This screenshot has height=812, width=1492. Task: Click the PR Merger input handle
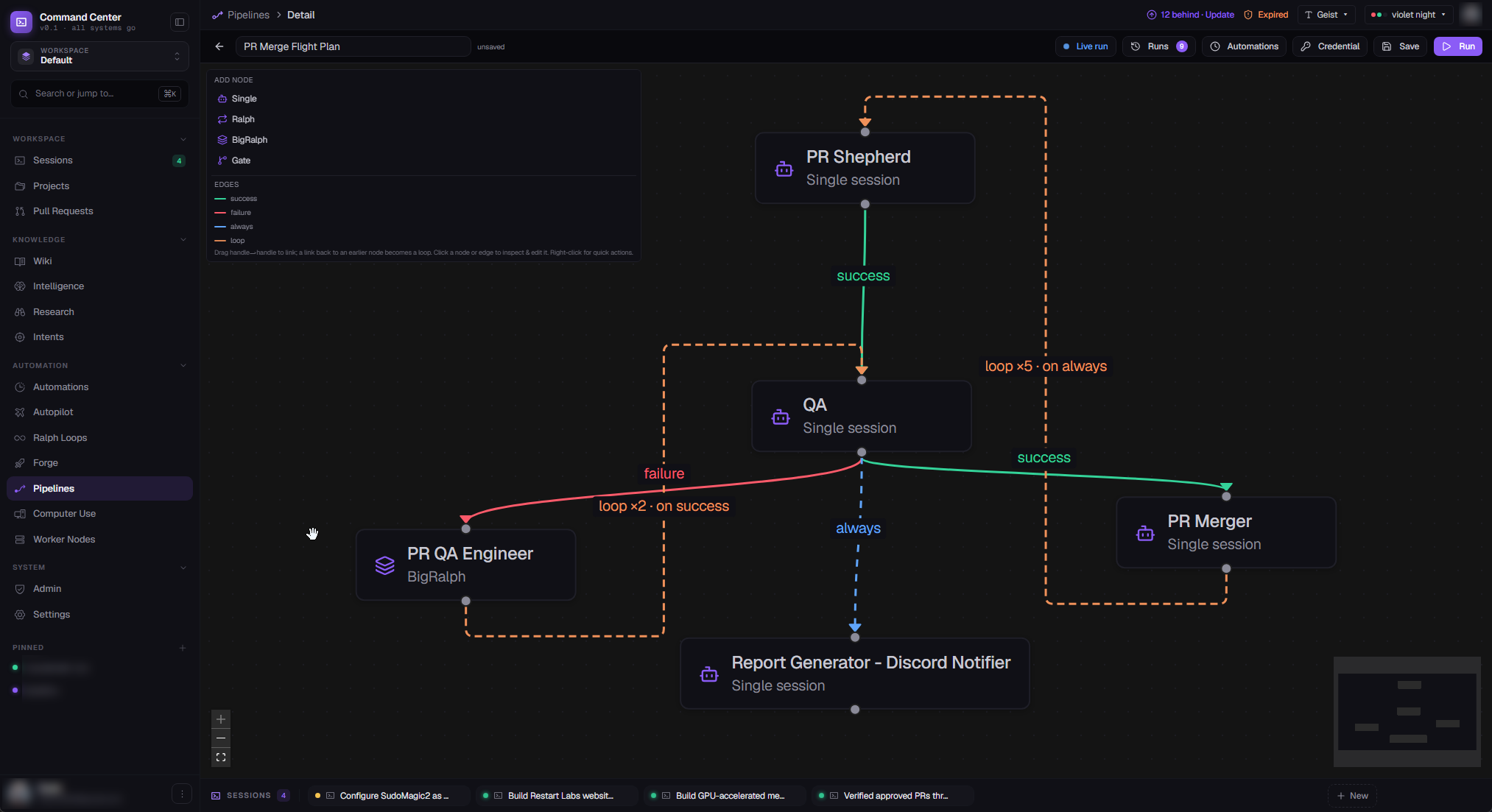pos(1226,496)
